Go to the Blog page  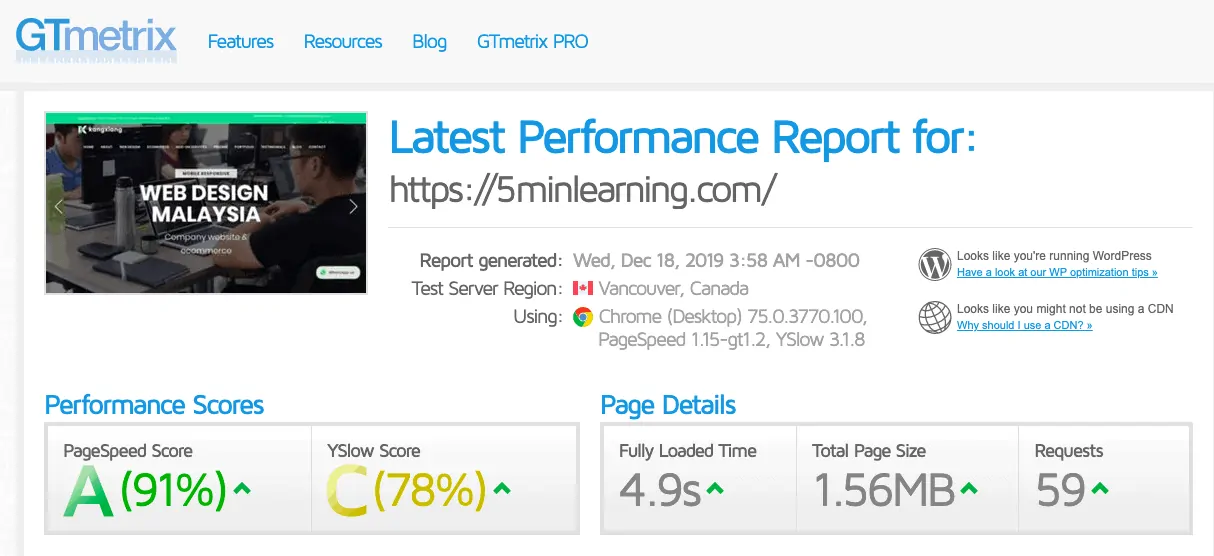coord(429,42)
